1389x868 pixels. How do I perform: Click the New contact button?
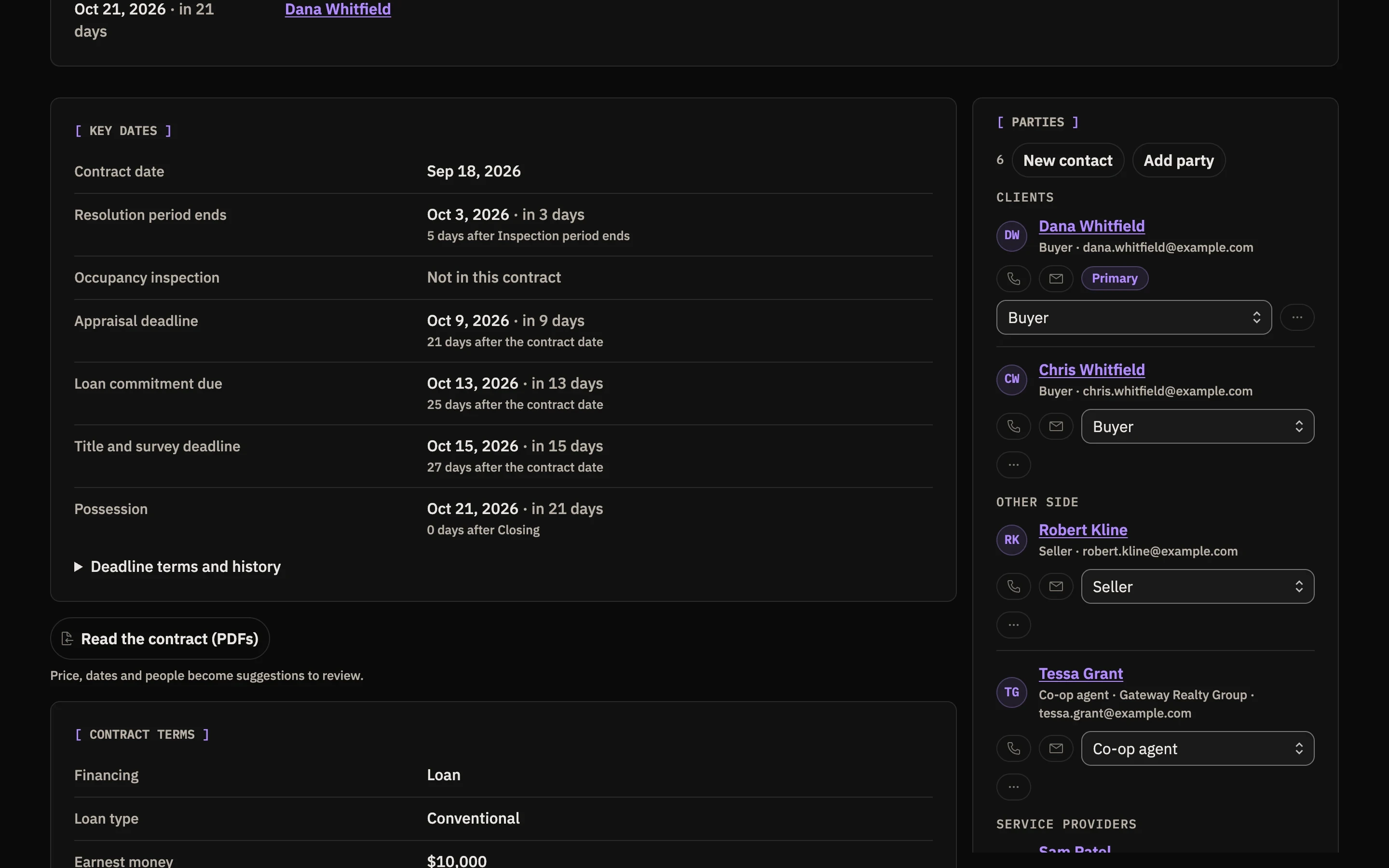[1068, 160]
